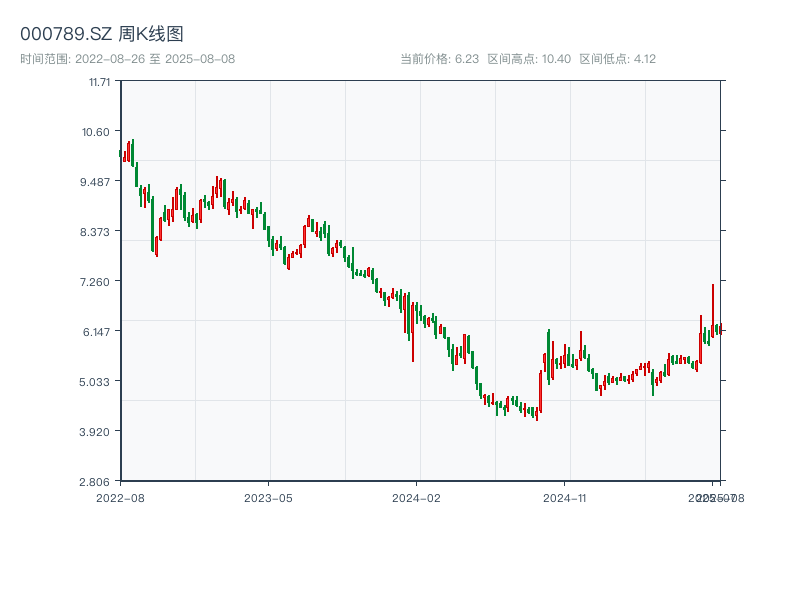Click the 当前价格 6.23 label

click(439, 59)
